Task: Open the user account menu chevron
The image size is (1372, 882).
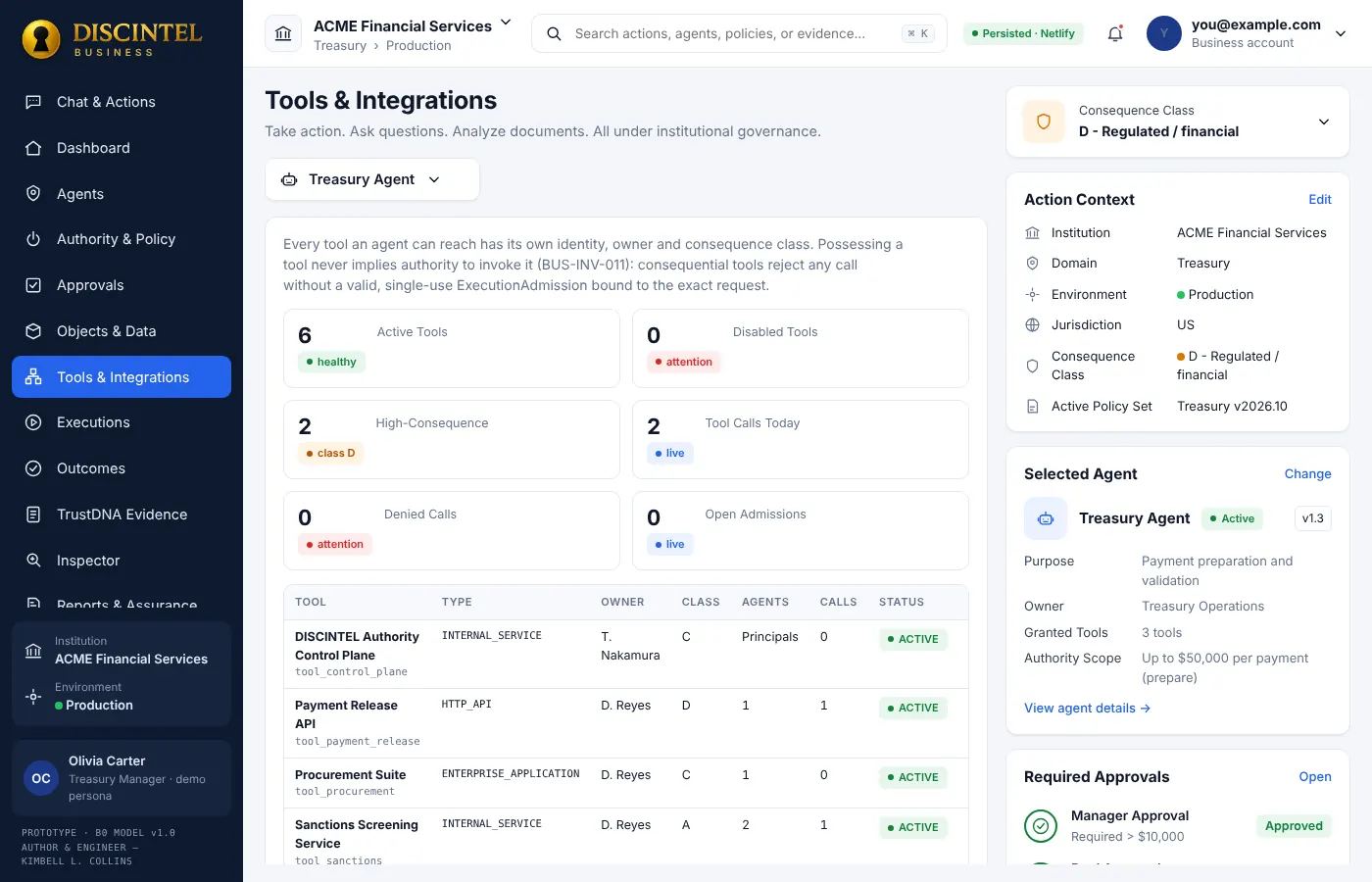Action: tap(1341, 33)
